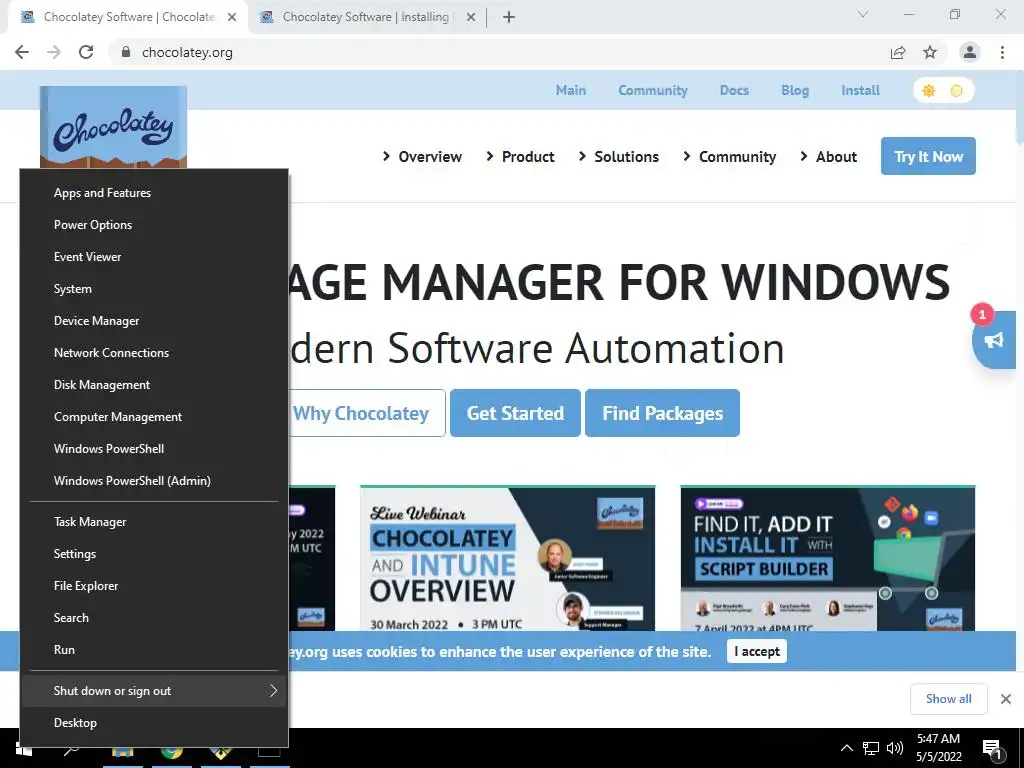Open Device Manager

tap(155, 321)
